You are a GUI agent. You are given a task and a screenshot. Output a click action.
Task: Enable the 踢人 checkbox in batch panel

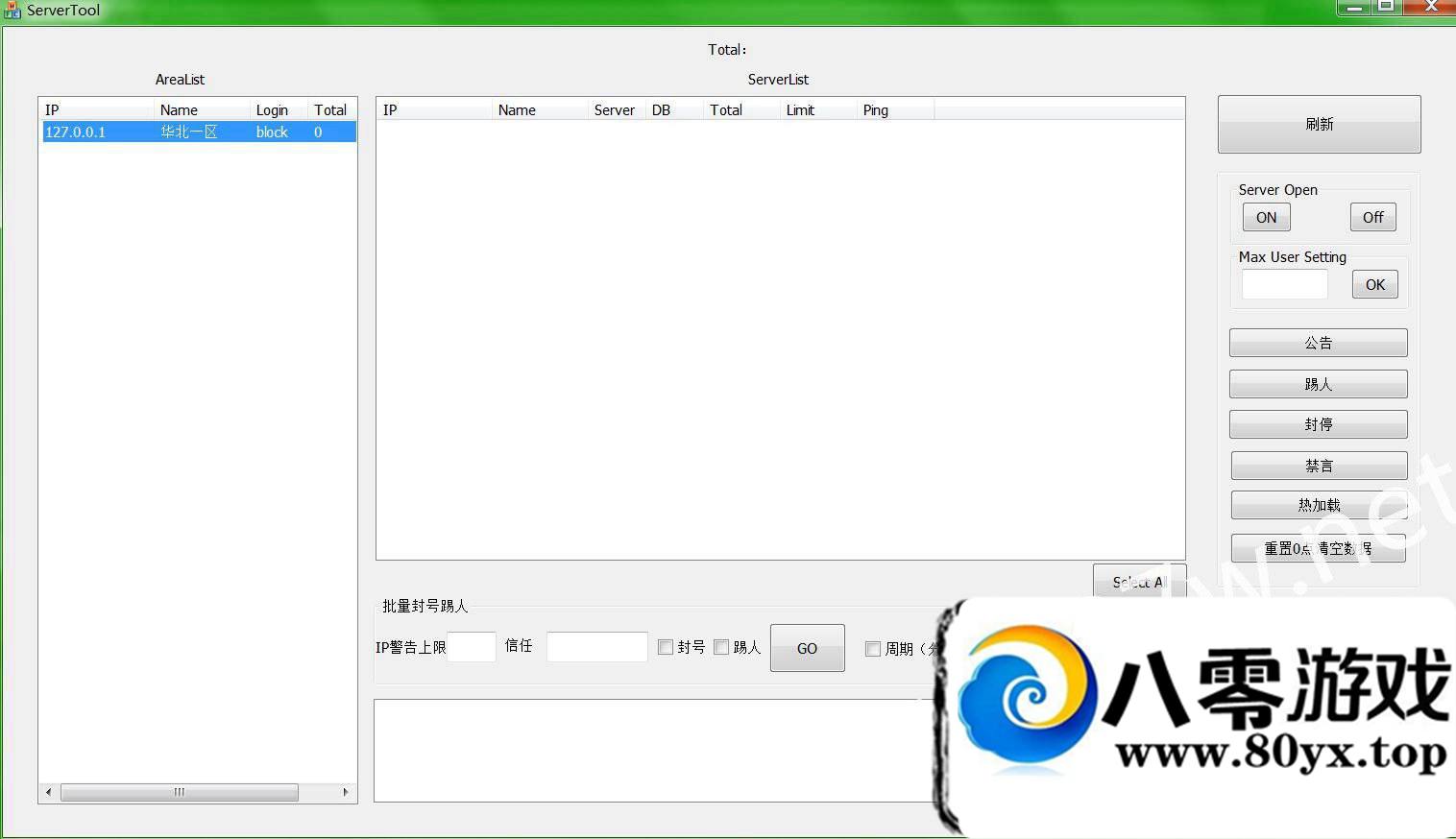(721, 647)
